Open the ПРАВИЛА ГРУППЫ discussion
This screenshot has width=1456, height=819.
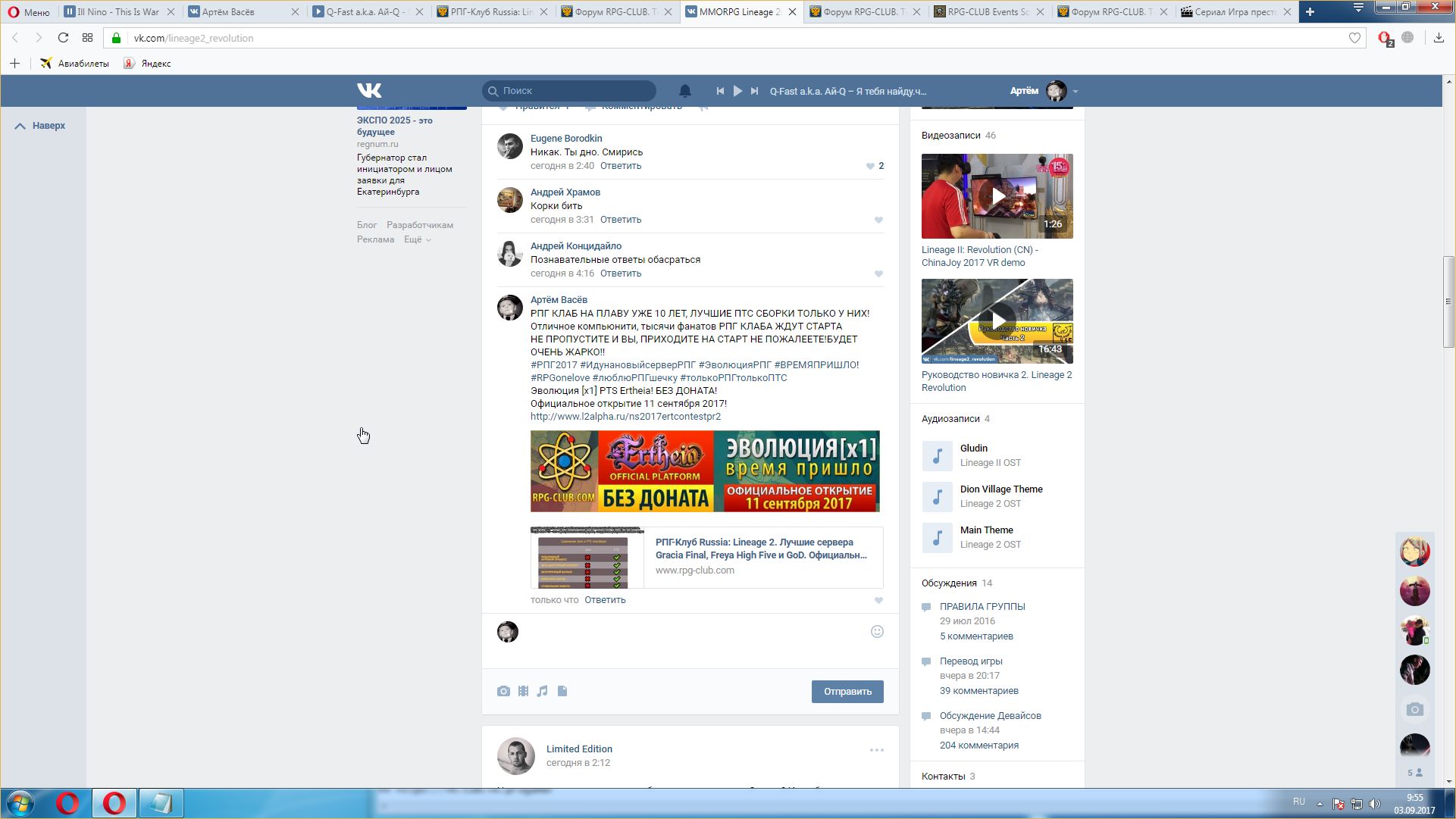click(982, 607)
